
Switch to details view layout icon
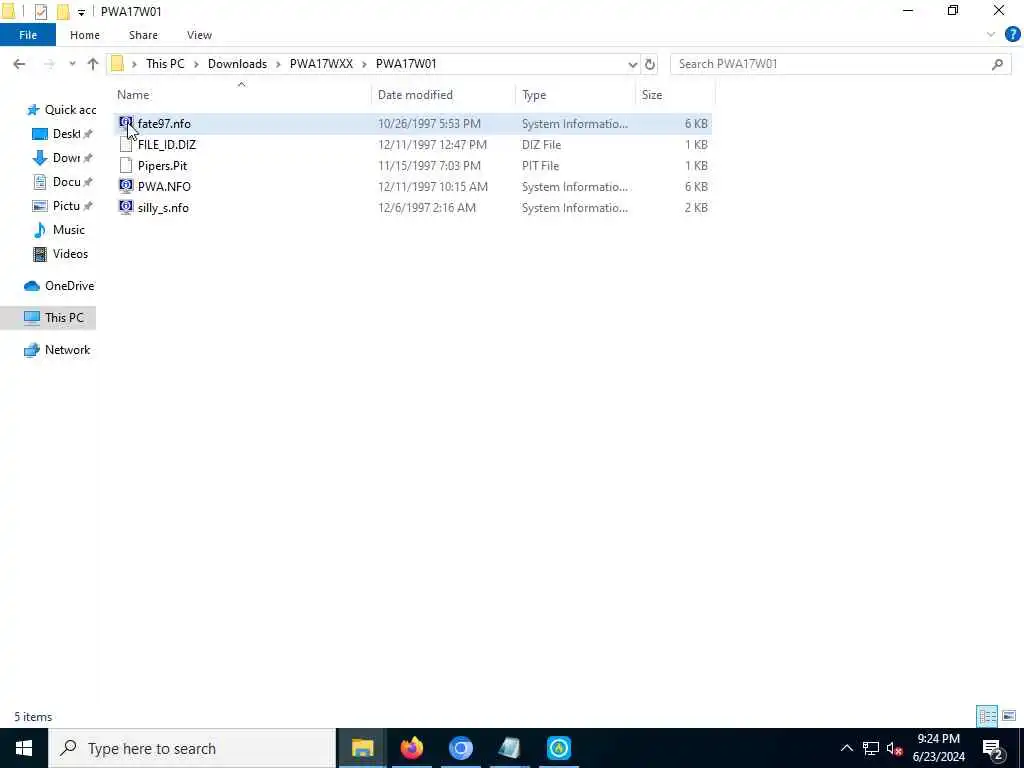[987, 716]
